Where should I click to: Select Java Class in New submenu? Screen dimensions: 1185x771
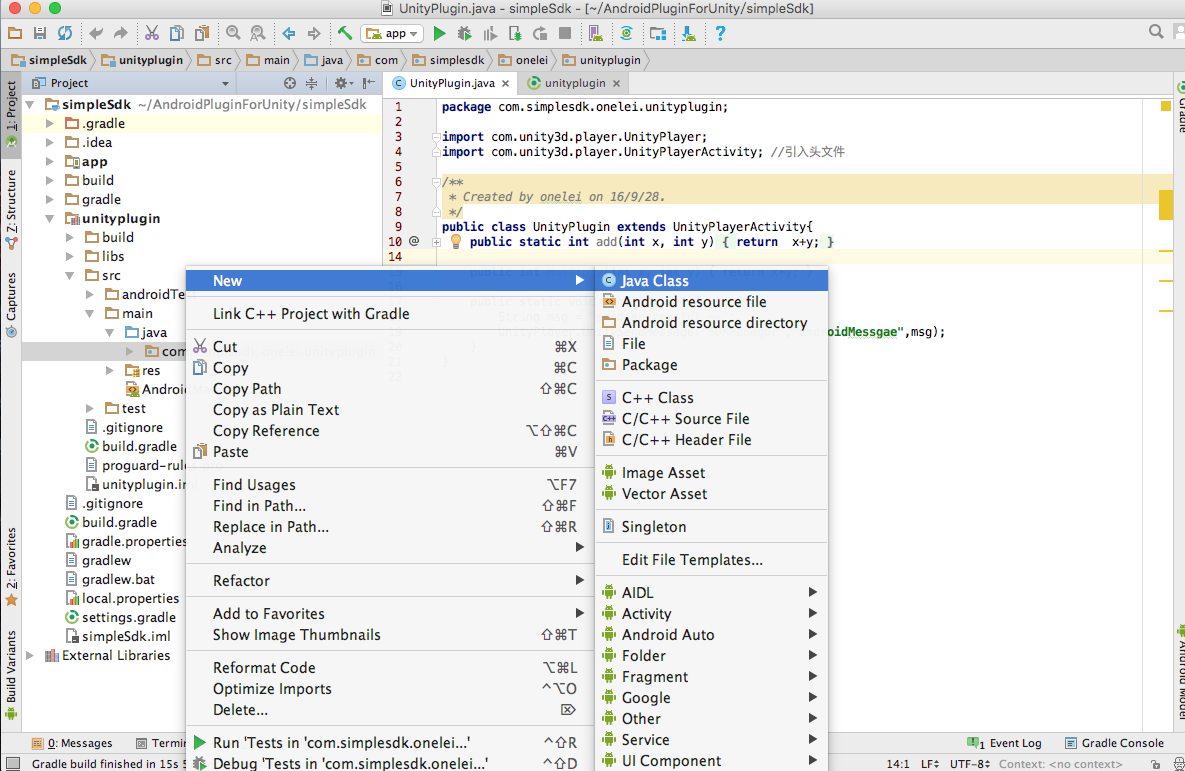(711, 280)
